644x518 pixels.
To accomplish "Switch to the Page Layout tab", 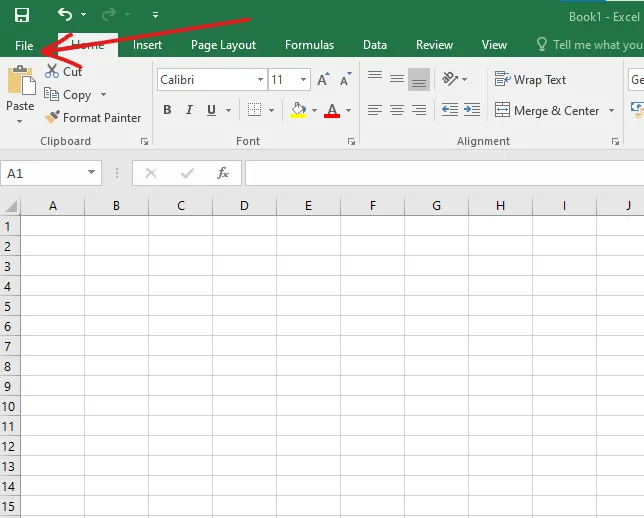I will pyautogui.click(x=223, y=45).
